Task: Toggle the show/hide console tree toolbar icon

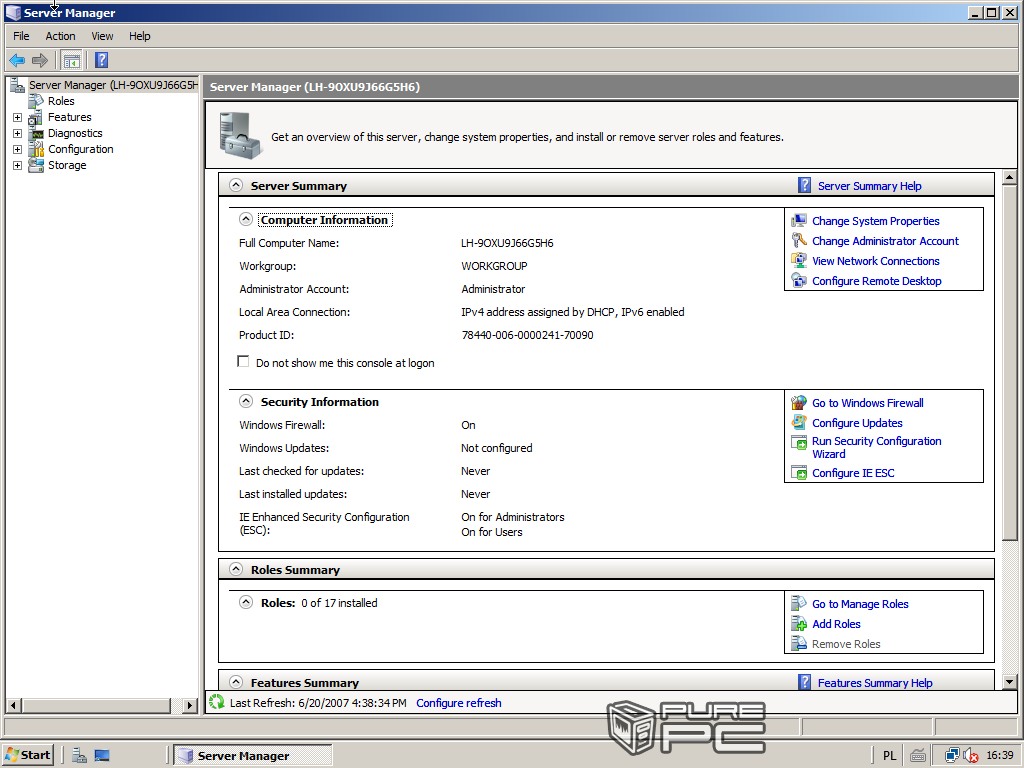Action: pyautogui.click(x=71, y=61)
